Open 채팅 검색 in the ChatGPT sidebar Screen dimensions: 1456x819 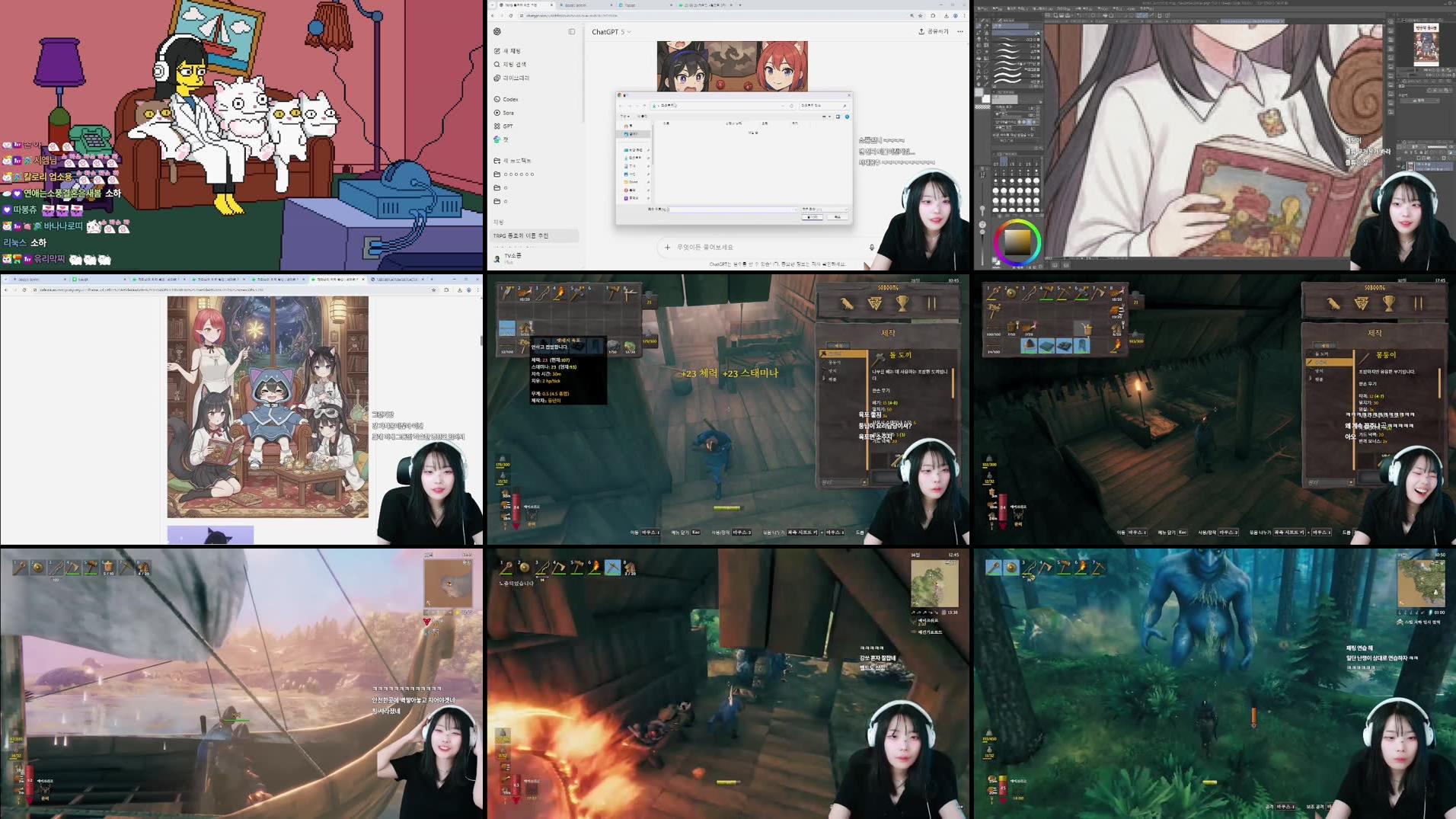(509, 64)
